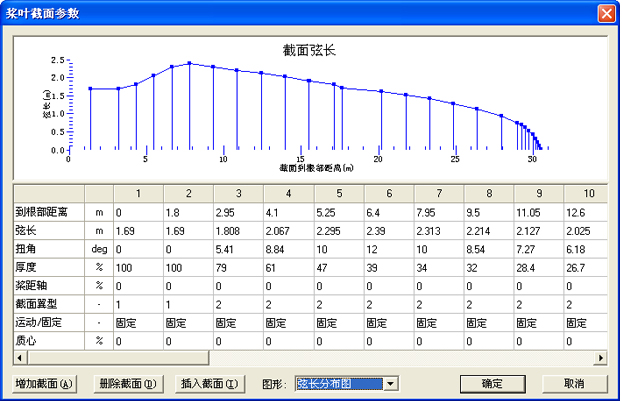The image size is (622, 401).
Task: Close the 桨叶截面参数 dialog window
Action: coord(605,13)
